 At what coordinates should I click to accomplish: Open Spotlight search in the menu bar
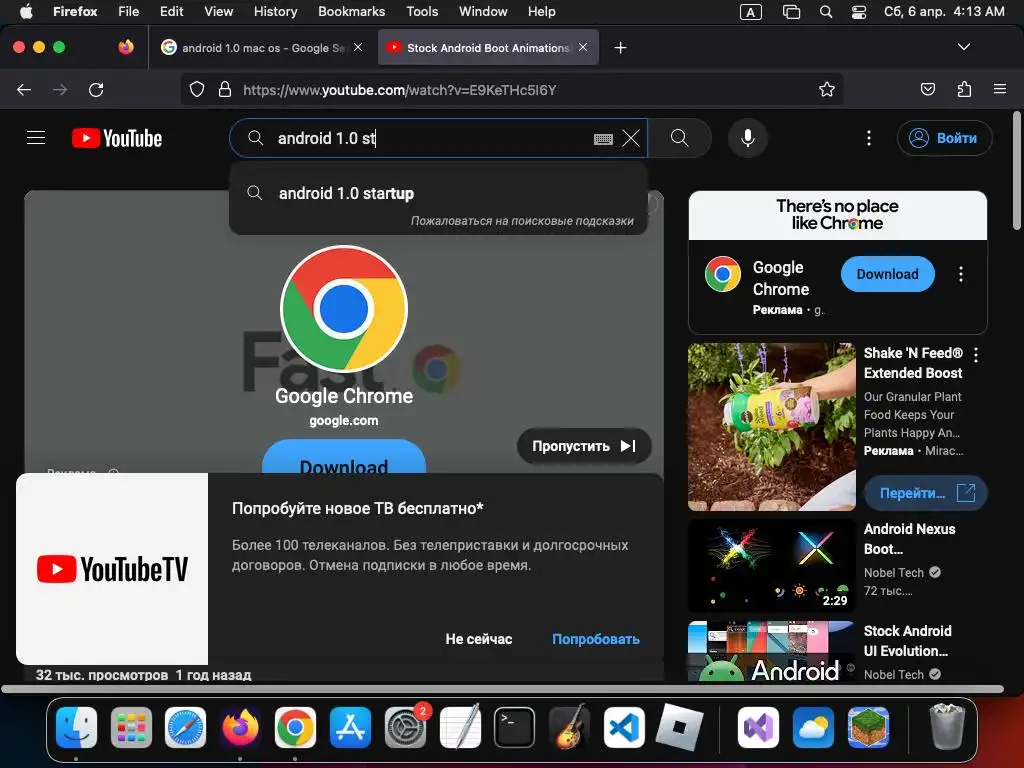click(826, 12)
